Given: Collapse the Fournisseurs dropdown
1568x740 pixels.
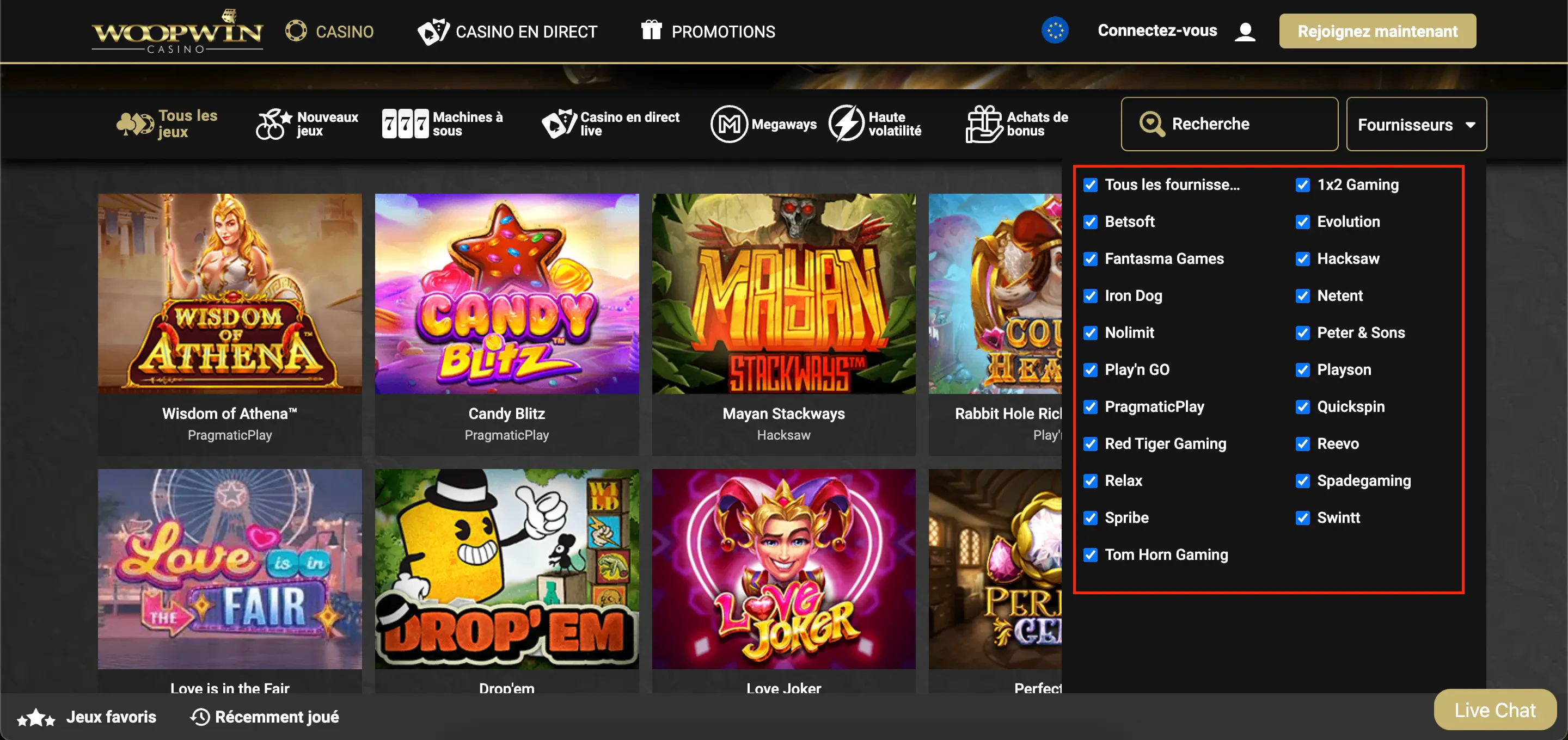Looking at the screenshot, I should point(1417,124).
